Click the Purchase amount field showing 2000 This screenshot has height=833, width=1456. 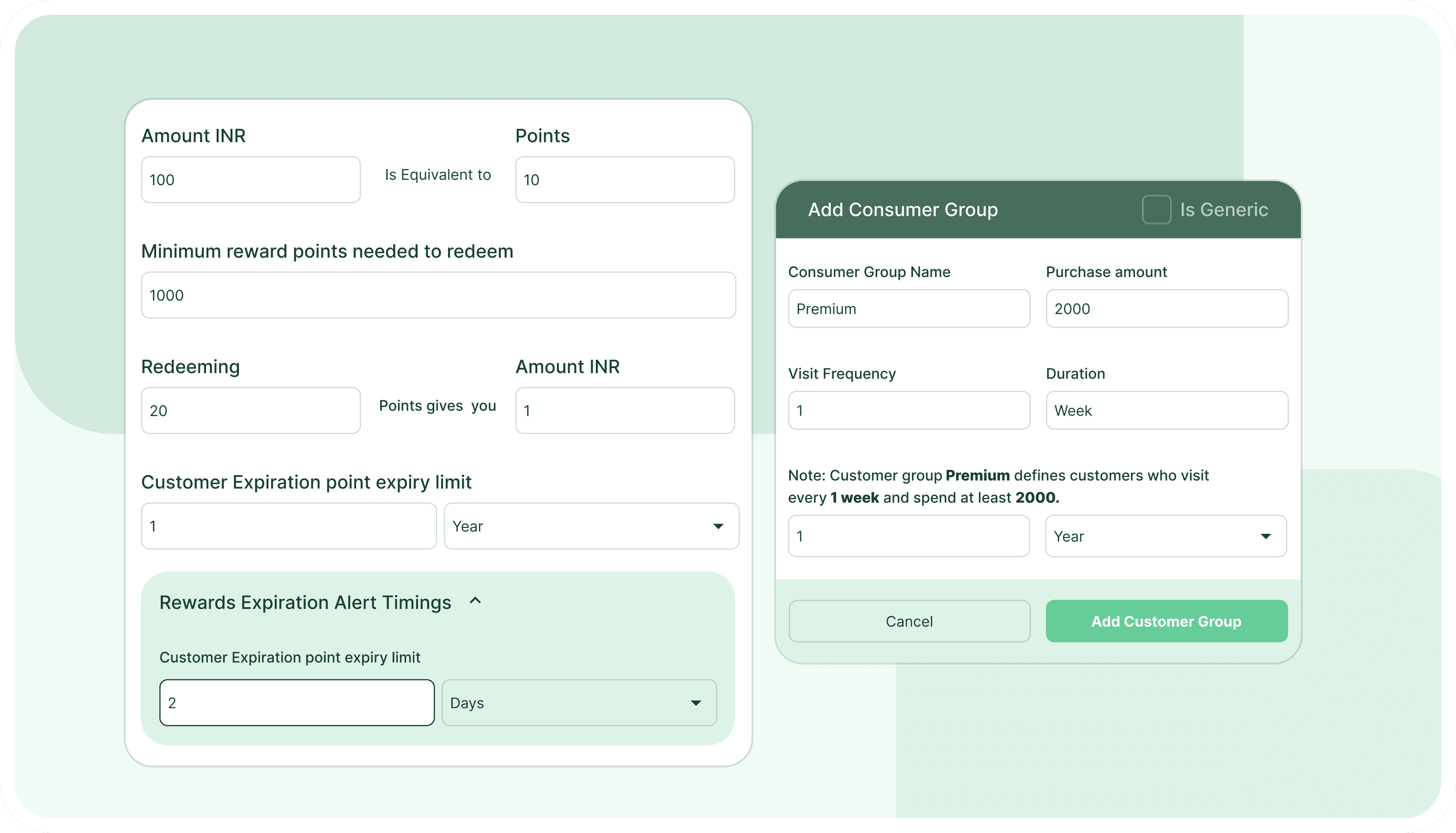[x=1166, y=308]
